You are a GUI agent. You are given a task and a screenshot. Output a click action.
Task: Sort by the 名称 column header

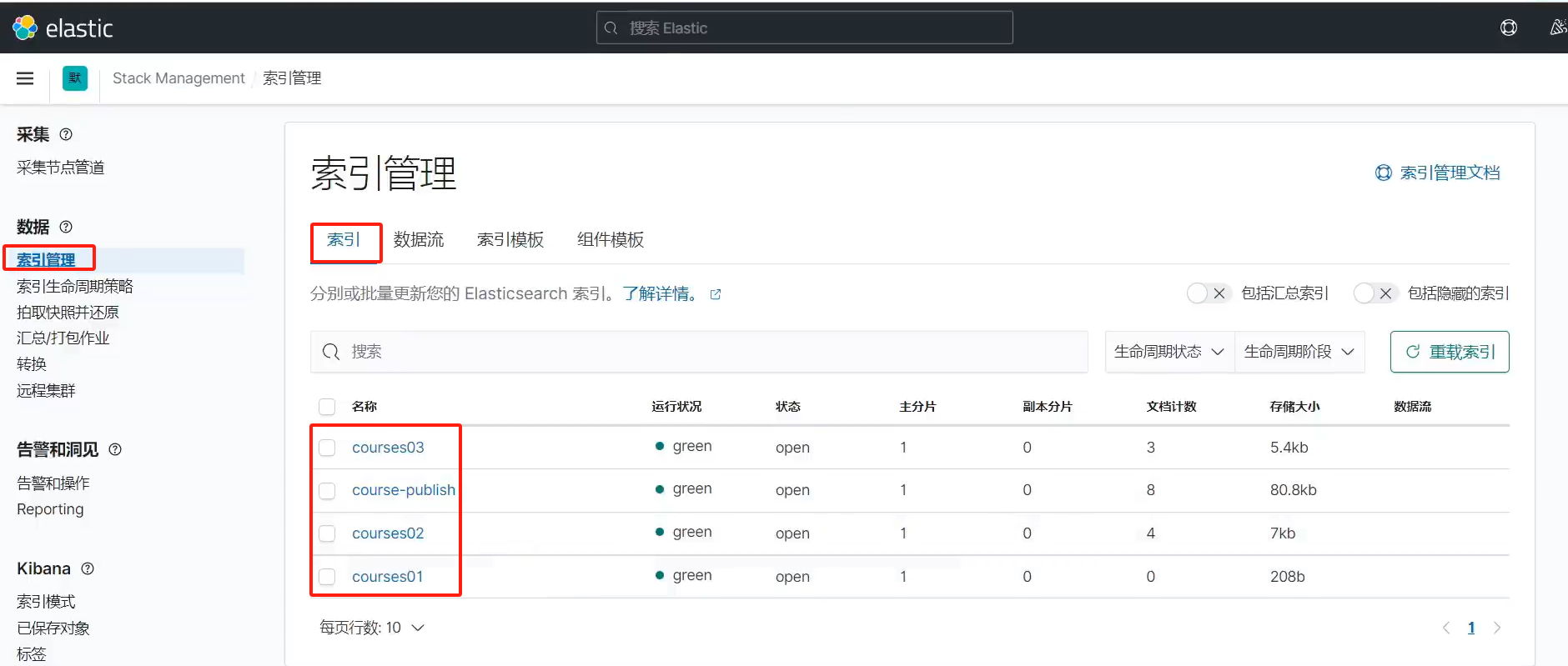(364, 407)
